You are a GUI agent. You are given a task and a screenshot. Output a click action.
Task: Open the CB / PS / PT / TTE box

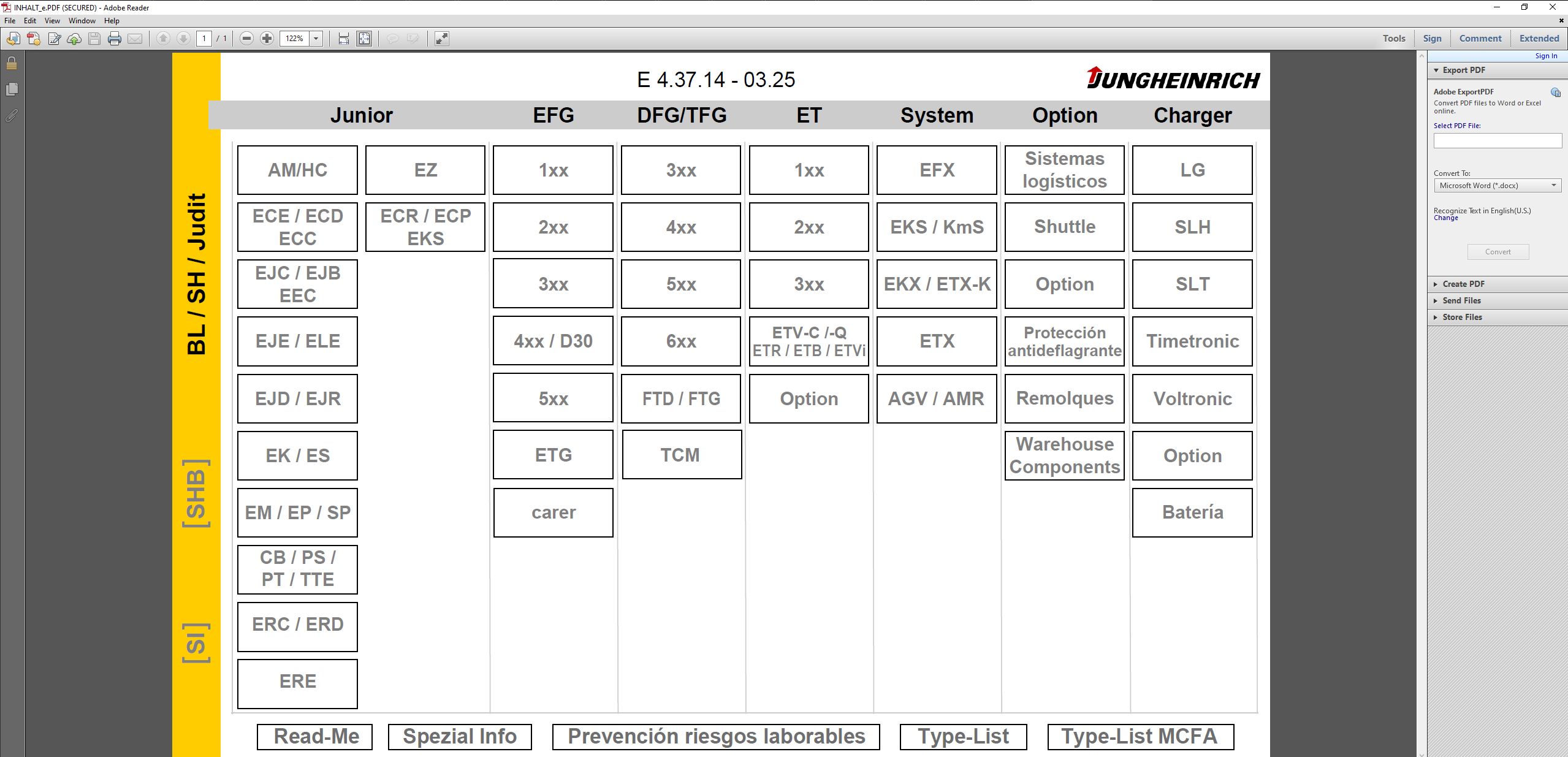[297, 569]
